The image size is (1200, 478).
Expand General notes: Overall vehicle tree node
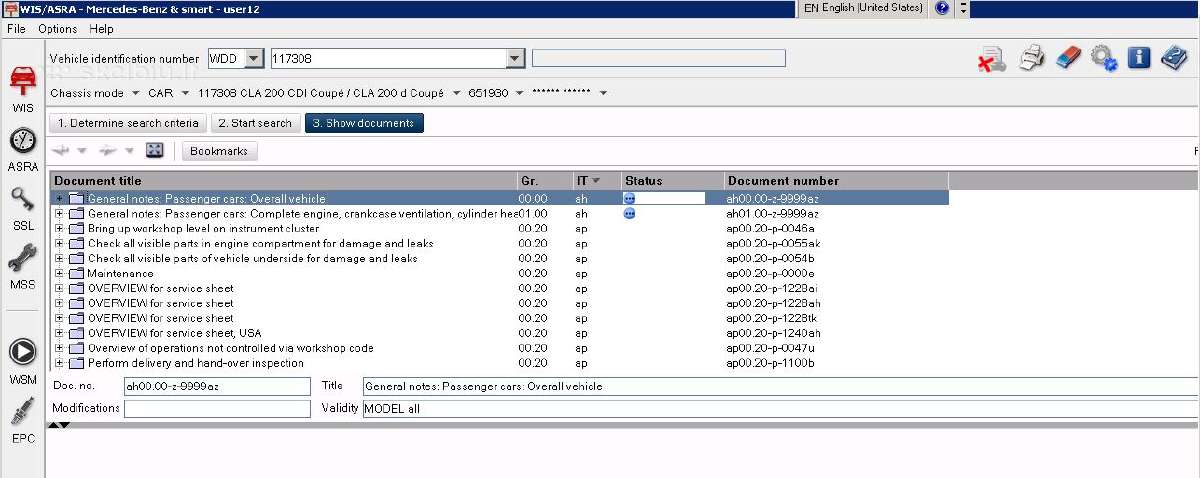(59, 199)
